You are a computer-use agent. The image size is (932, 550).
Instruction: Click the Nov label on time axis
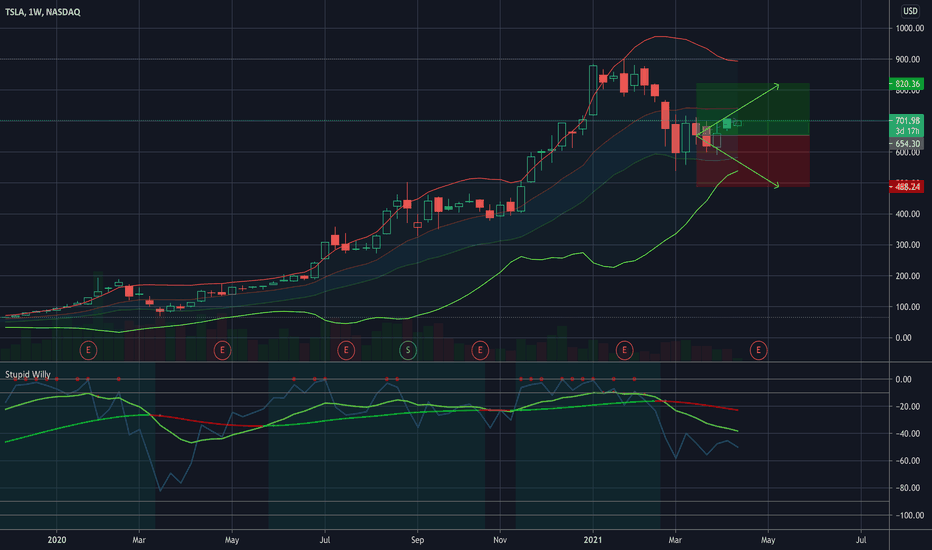tap(500, 540)
